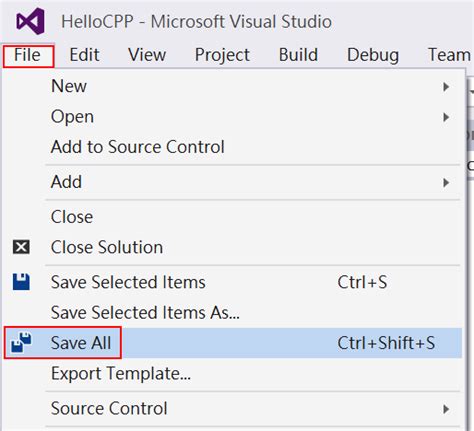The height and width of the screenshot is (431, 474).
Task: Open the View menu
Action: tap(147, 55)
